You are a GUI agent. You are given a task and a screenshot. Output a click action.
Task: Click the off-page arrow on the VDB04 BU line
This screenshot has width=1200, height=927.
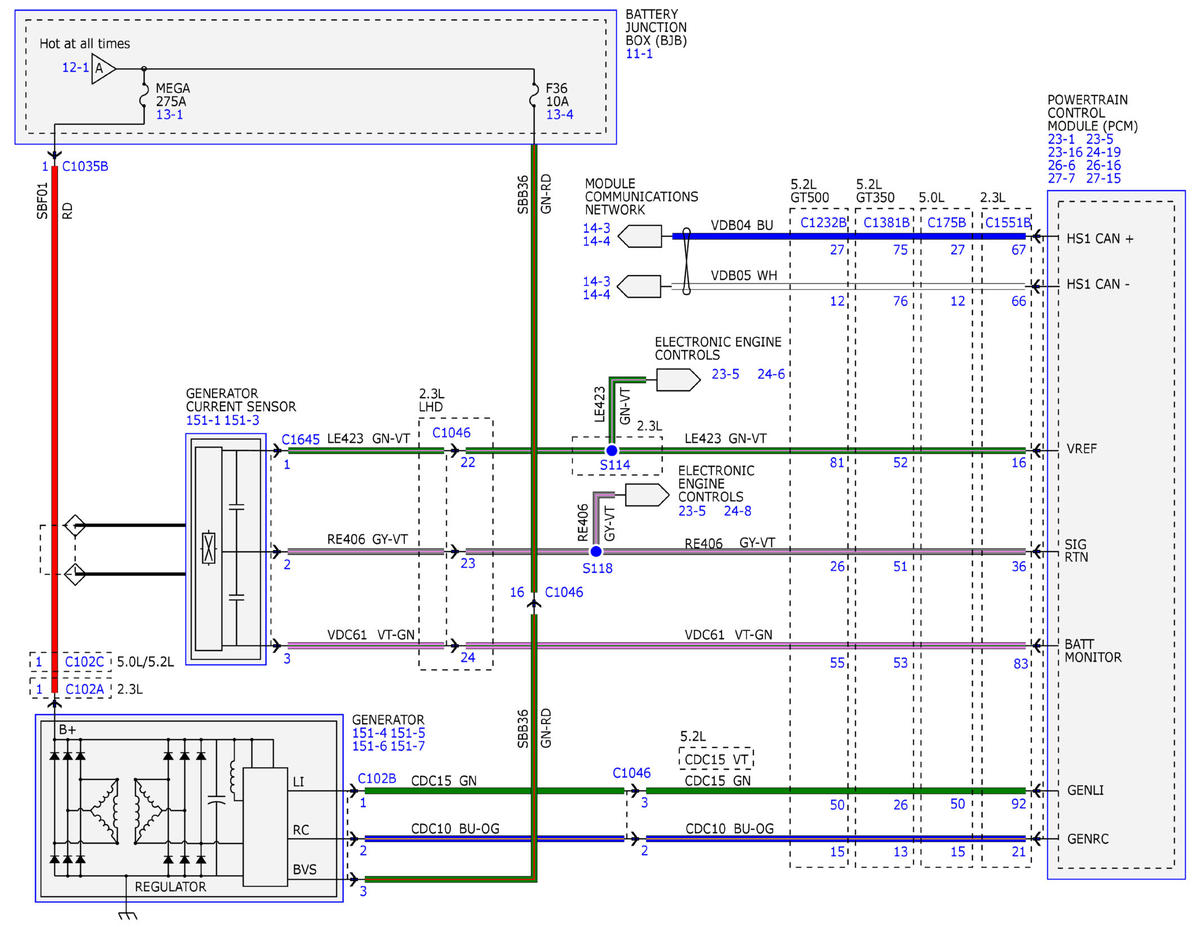coord(640,236)
